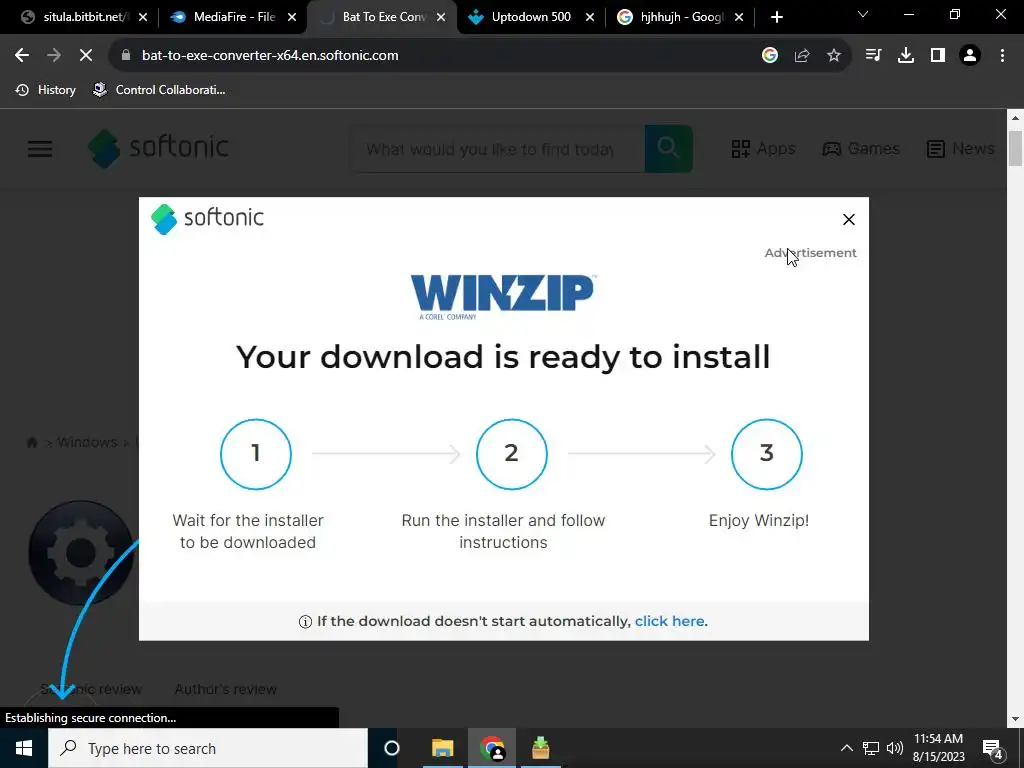Viewport: 1024px width, 768px height.
Task: Open Author's review tab
Action: coord(225,689)
